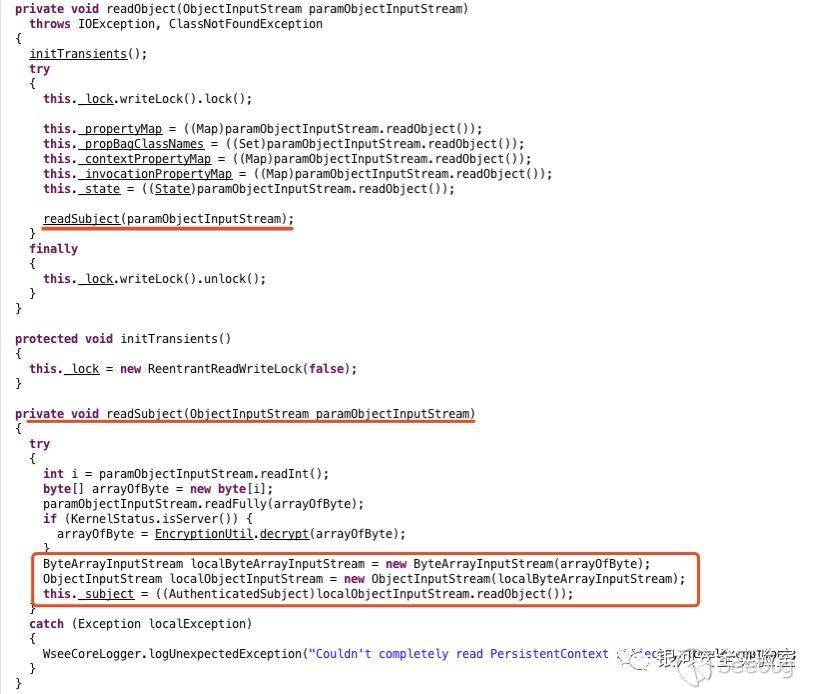This screenshot has width=822, height=694.
Task: Click _lock in the ReentrantReadWriteLock assignment
Action: 82,369
